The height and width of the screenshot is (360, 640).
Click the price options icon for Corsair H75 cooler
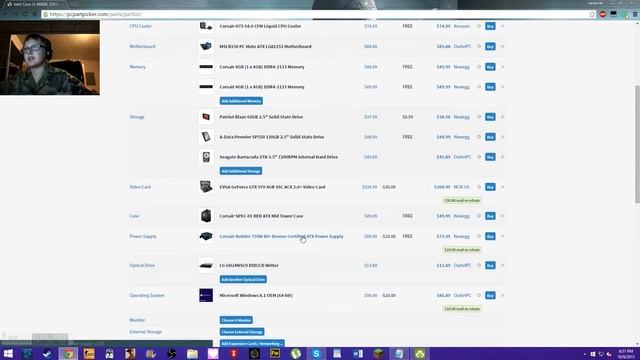click(x=479, y=26)
